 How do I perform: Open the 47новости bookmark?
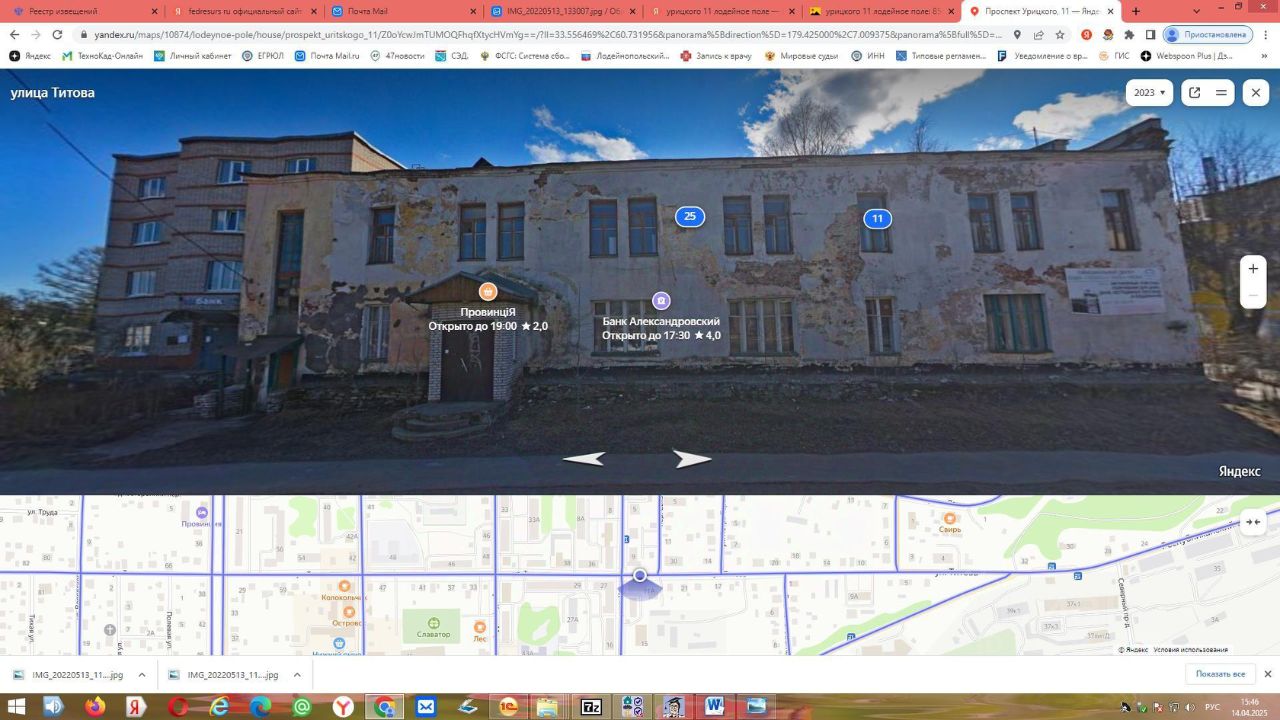tap(398, 56)
